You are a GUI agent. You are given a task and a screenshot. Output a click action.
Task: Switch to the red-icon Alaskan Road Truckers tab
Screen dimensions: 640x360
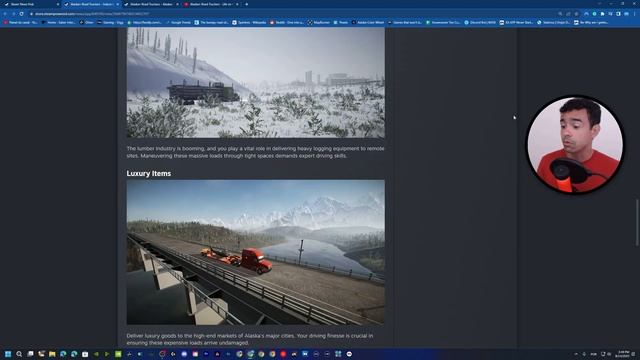[x=210, y=4]
